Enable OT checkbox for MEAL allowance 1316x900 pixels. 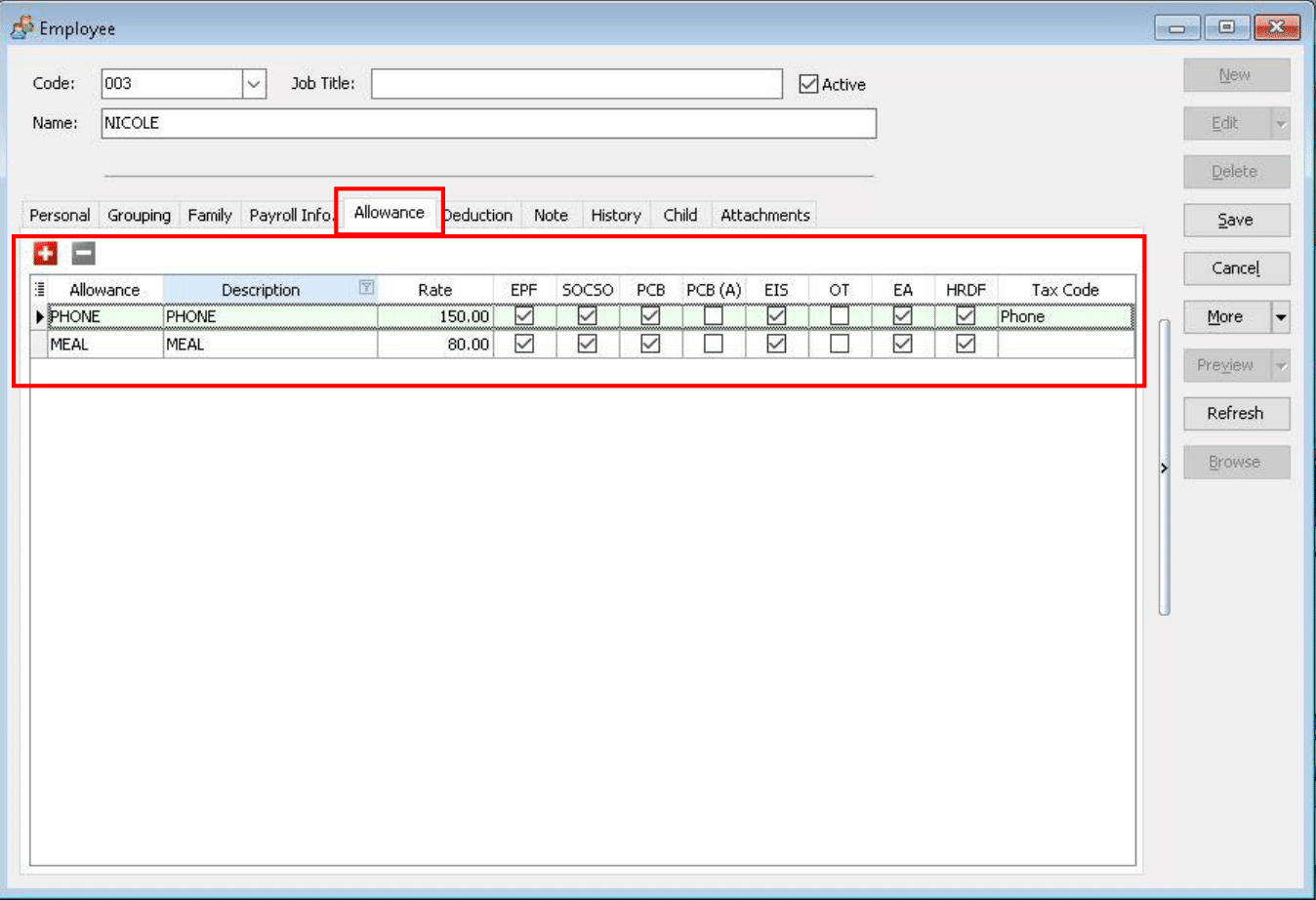click(840, 344)
